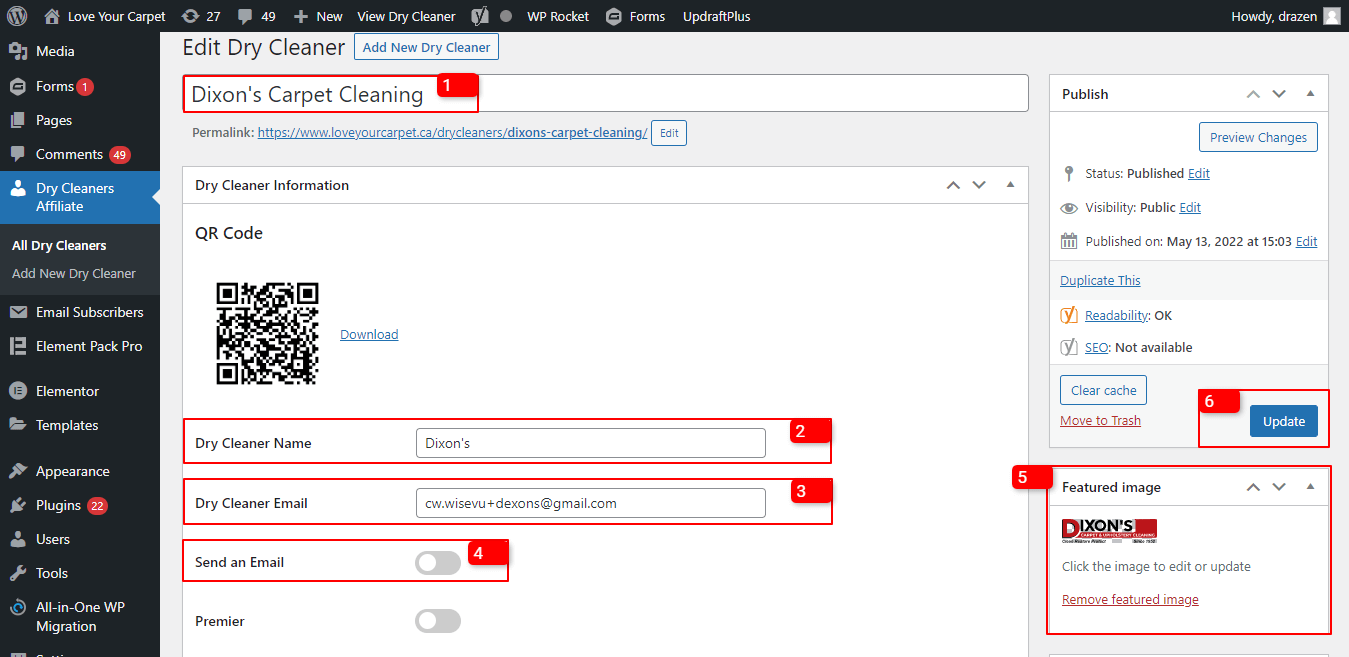Click the drazen user avatar
This screenshot has height=657, width=1349.
1331,16
